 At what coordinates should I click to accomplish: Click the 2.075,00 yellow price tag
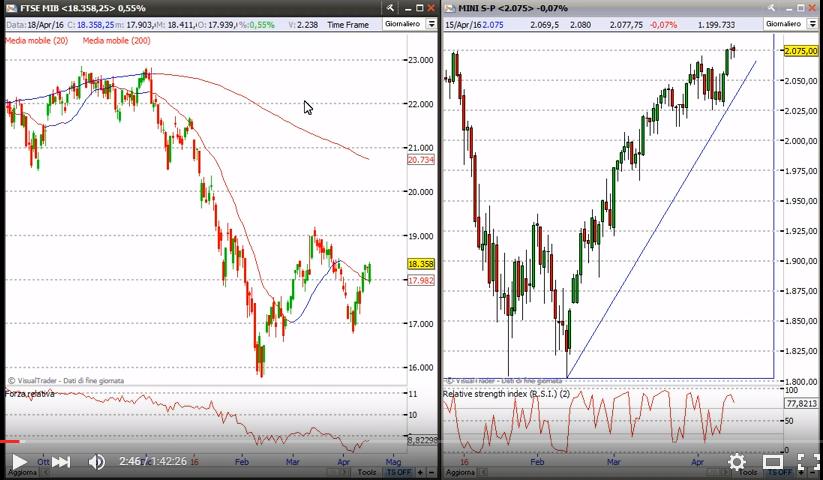(801, 51)
